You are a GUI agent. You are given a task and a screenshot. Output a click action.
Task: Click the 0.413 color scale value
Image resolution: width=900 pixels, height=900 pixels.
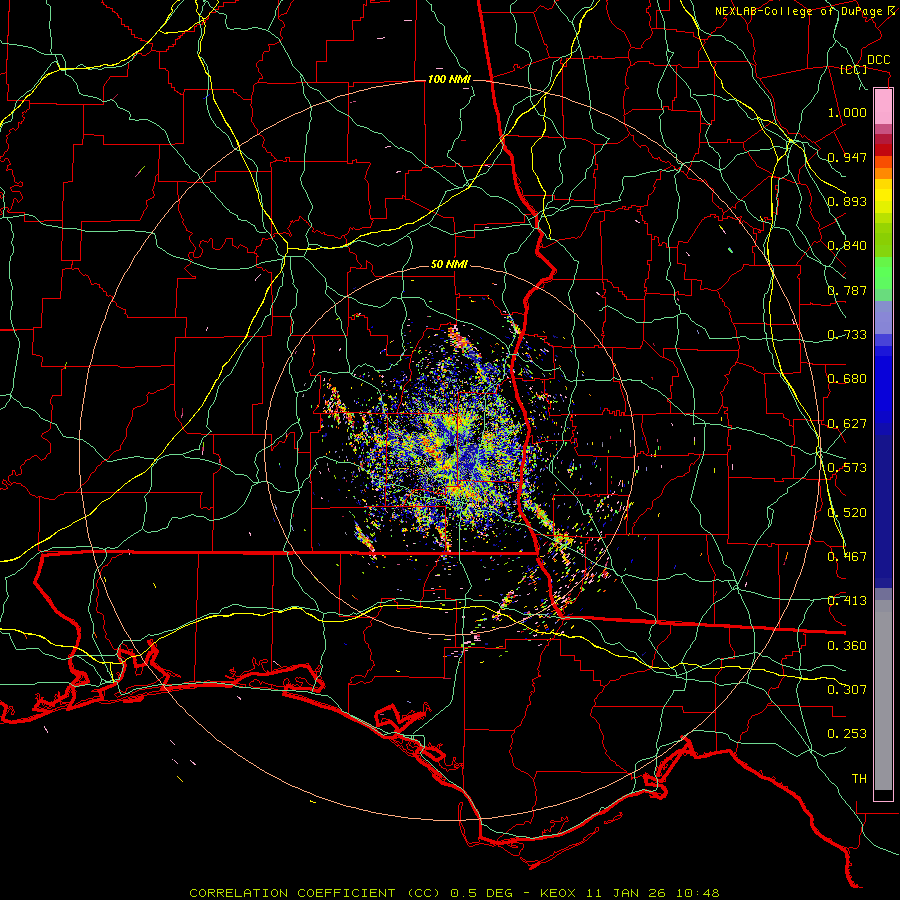click(x=847, y=601)
